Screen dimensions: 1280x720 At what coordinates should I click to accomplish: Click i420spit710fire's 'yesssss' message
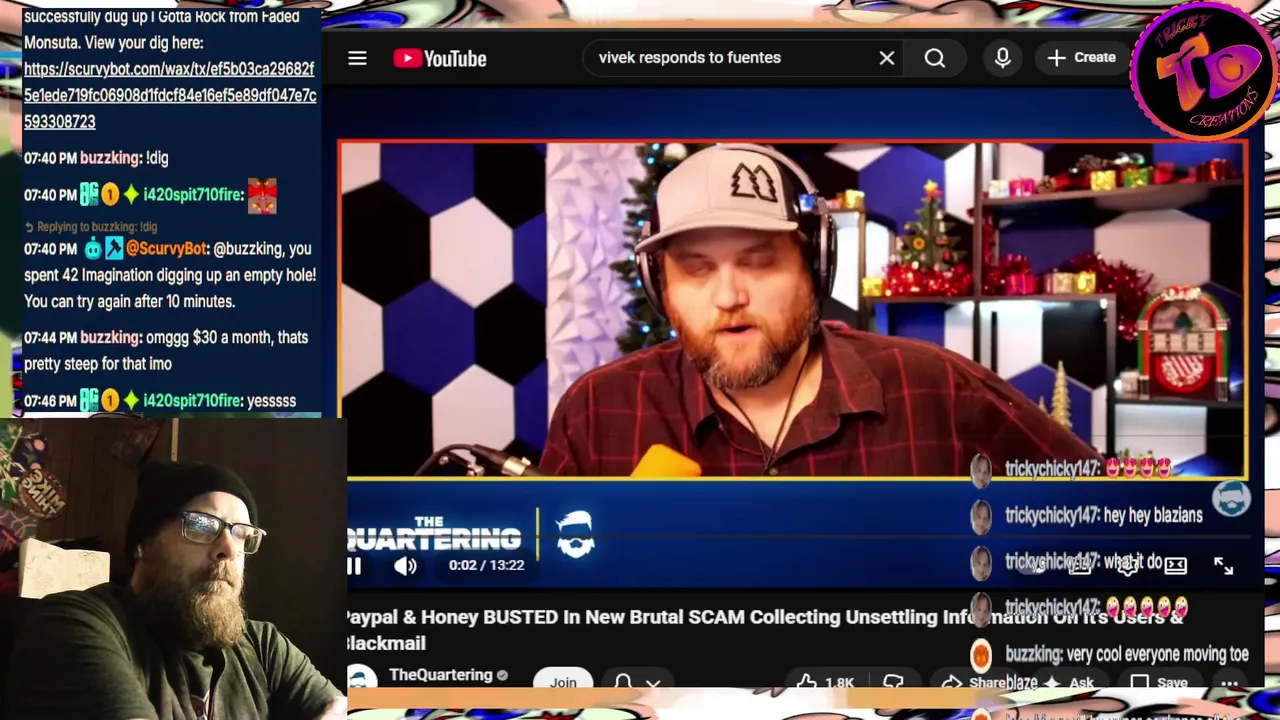click(271, 401)
